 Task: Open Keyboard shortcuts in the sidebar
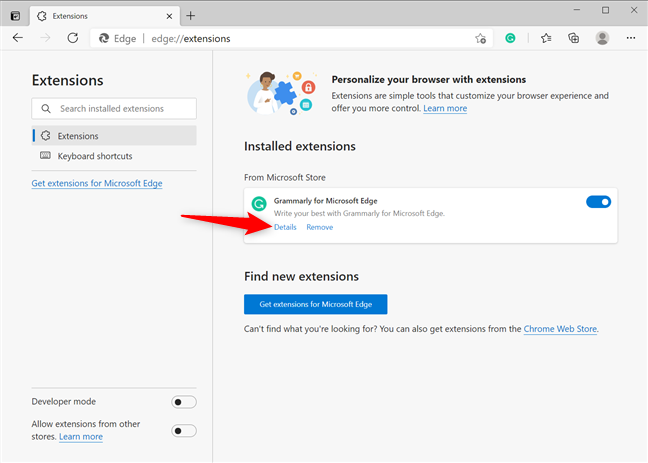[x=114, y=156]
